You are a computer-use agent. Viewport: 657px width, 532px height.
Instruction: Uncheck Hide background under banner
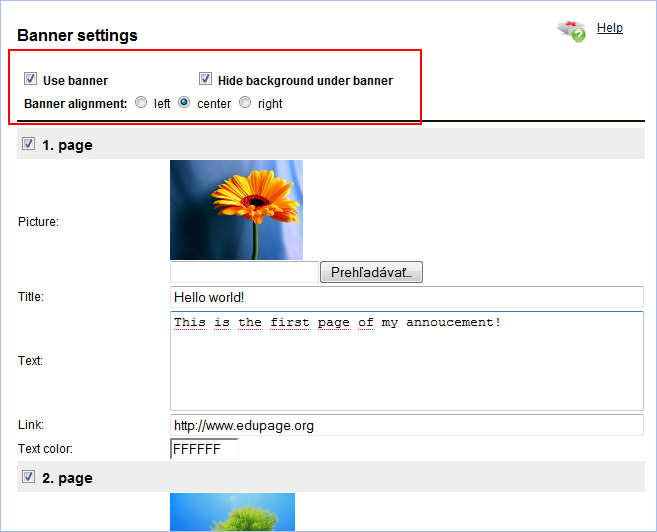205,79
